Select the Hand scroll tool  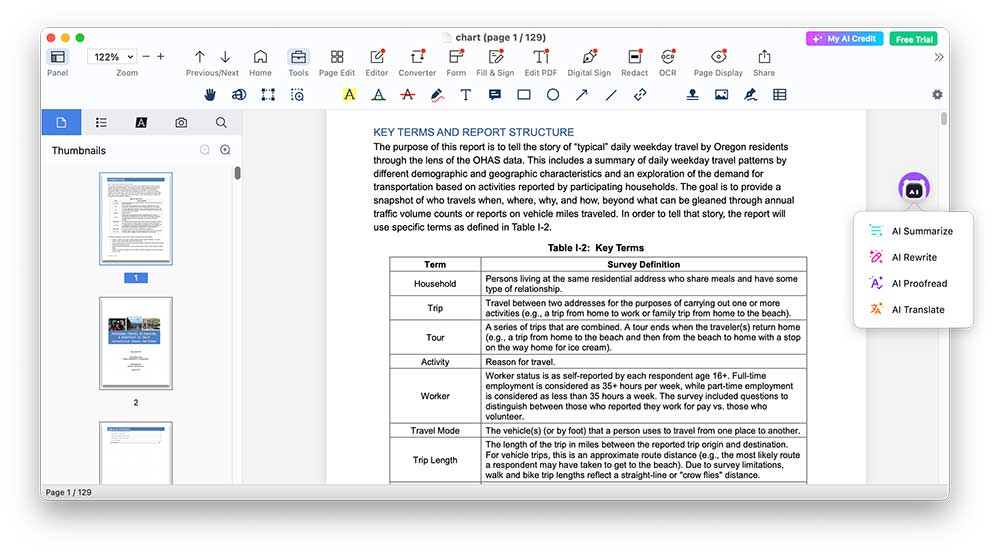point(210,95)
